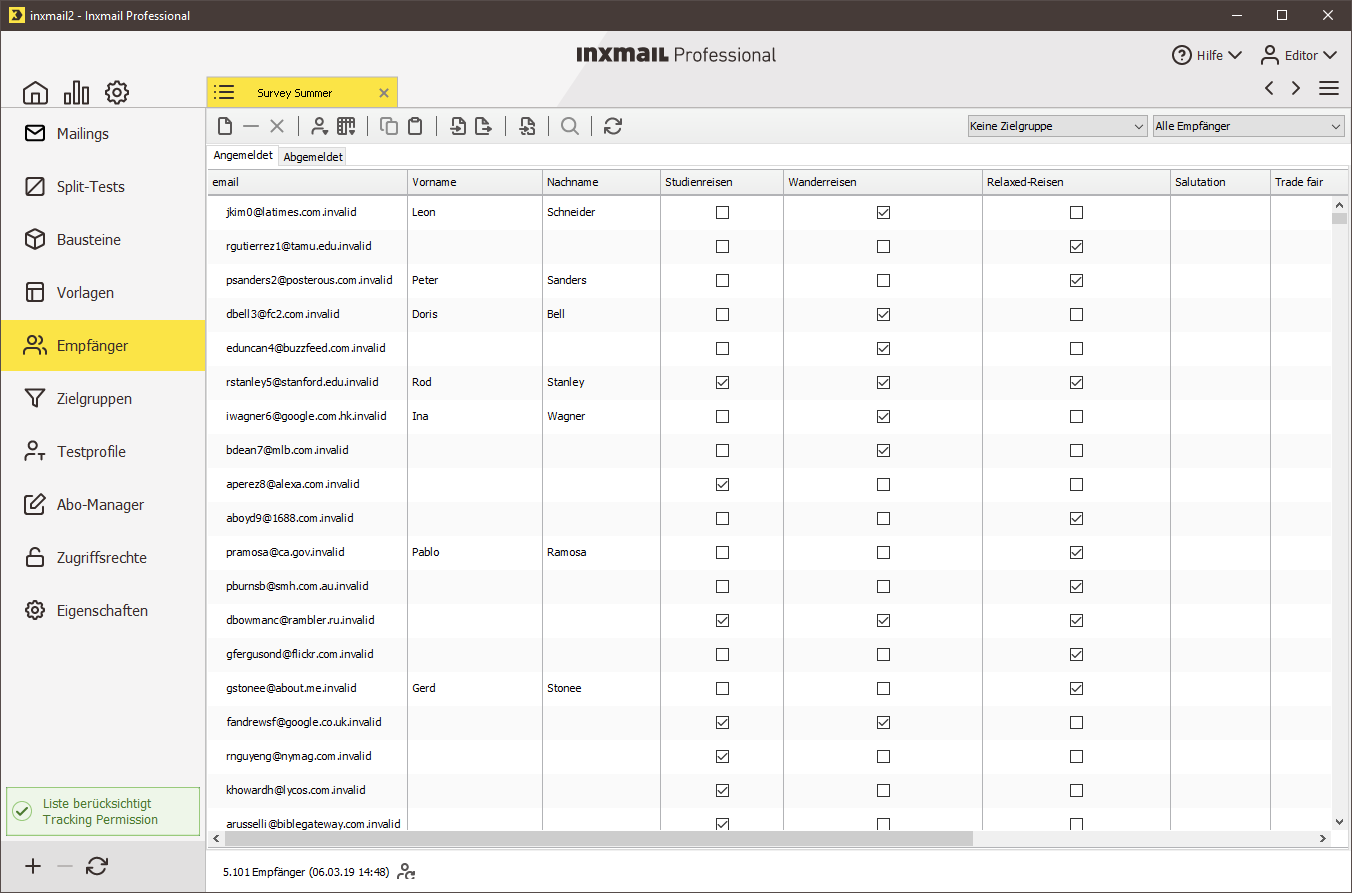The image size is (1352, 893).
Task: Refresh recipient table via toolbar refresh icon
Action: coord(613,126)
